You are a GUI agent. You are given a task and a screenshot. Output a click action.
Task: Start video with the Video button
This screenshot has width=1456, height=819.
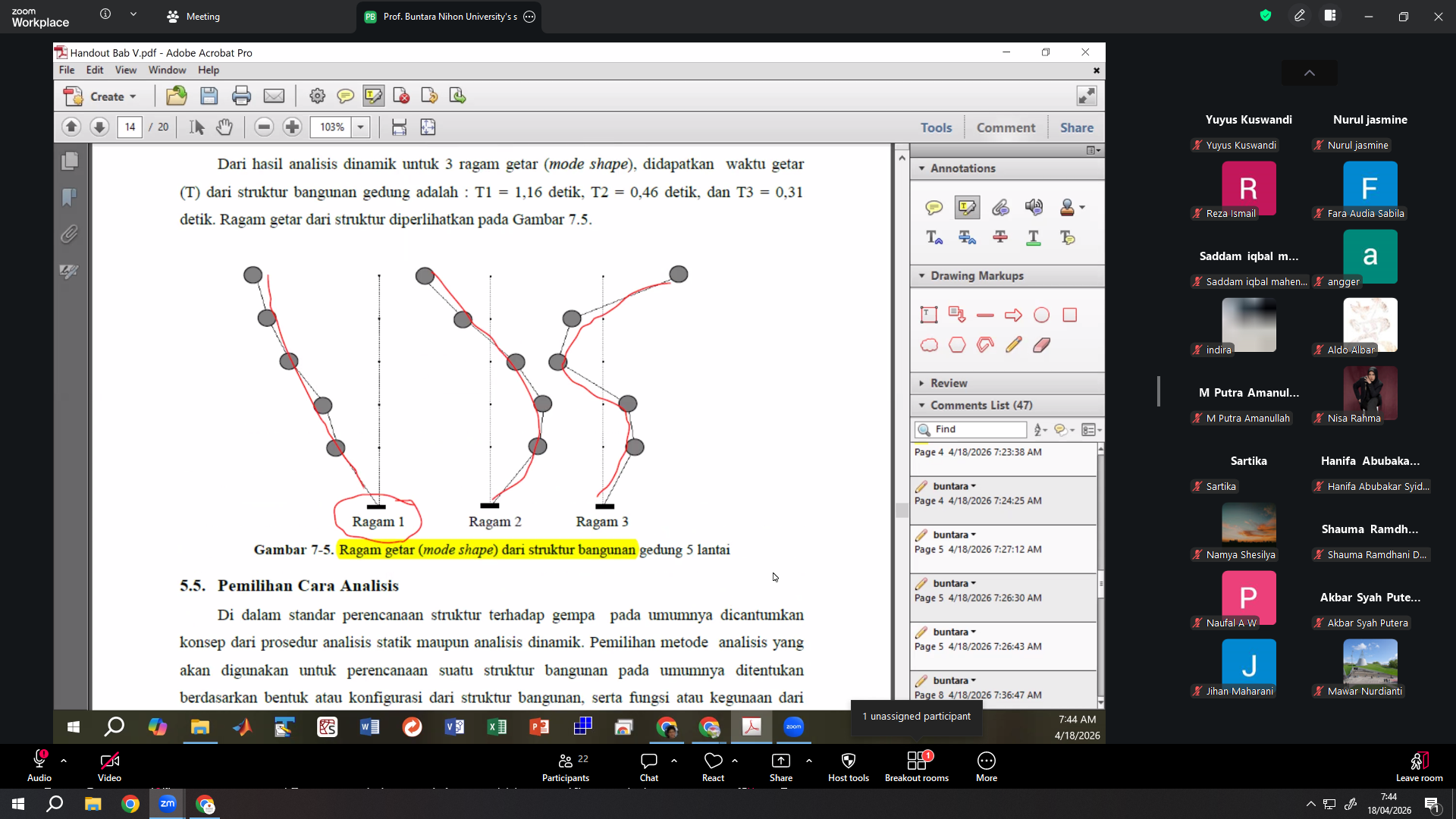pos(109,766)
